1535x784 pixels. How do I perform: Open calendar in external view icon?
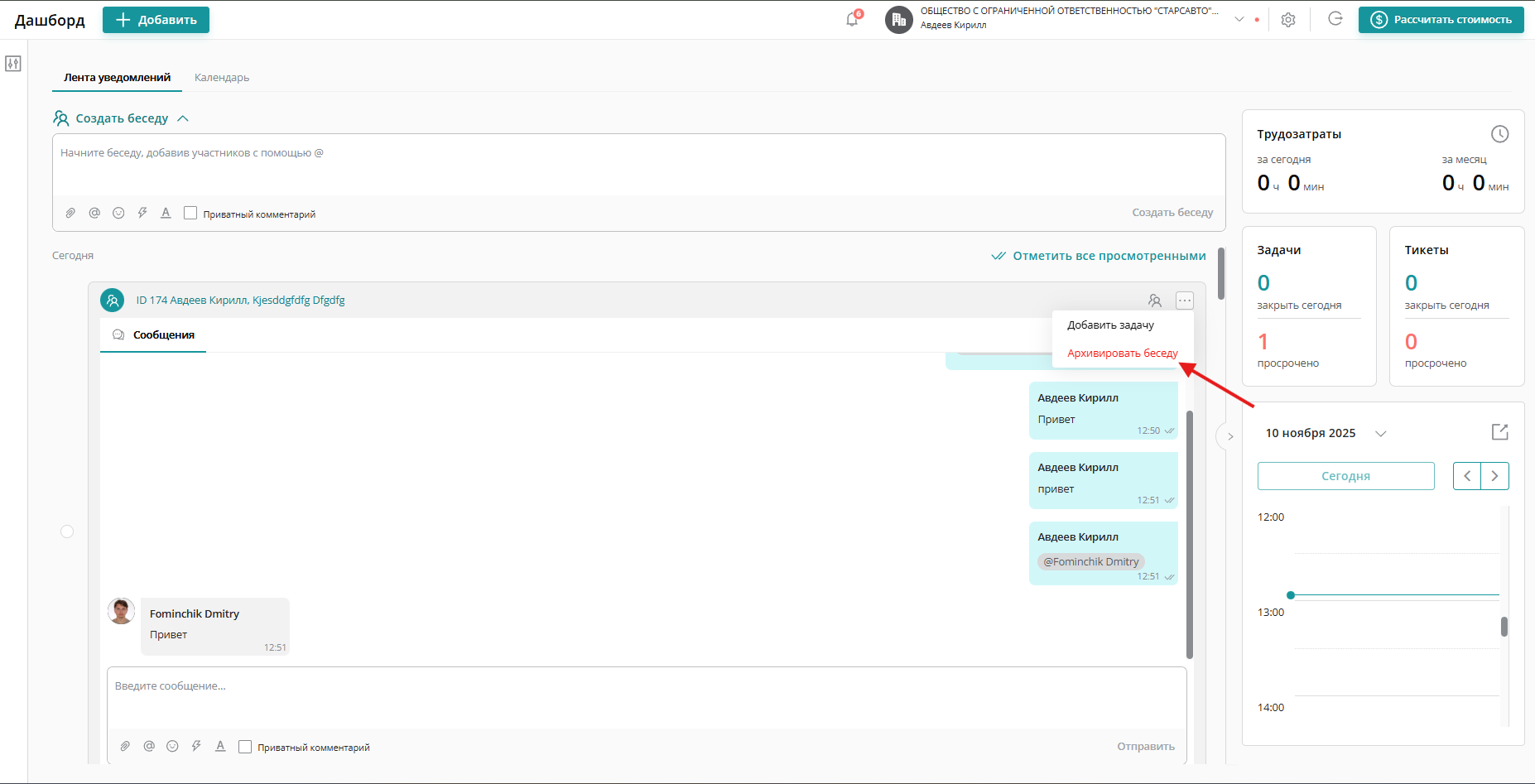click(x=1499, y=432)
